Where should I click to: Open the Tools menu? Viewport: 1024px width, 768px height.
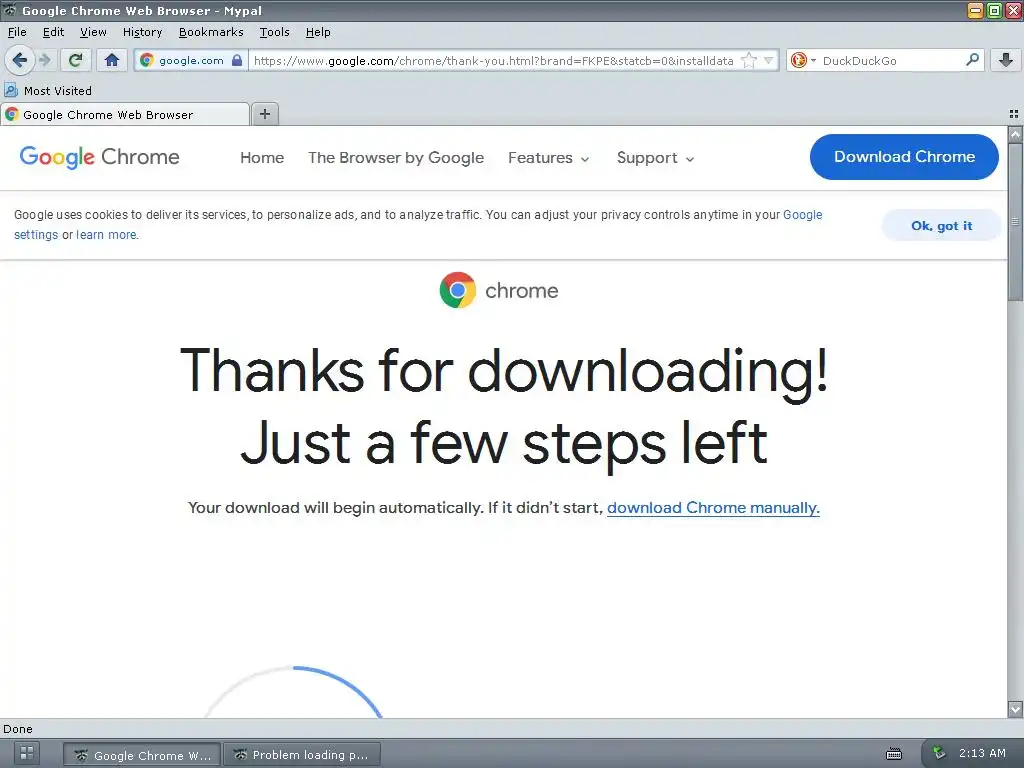point(274,32)
